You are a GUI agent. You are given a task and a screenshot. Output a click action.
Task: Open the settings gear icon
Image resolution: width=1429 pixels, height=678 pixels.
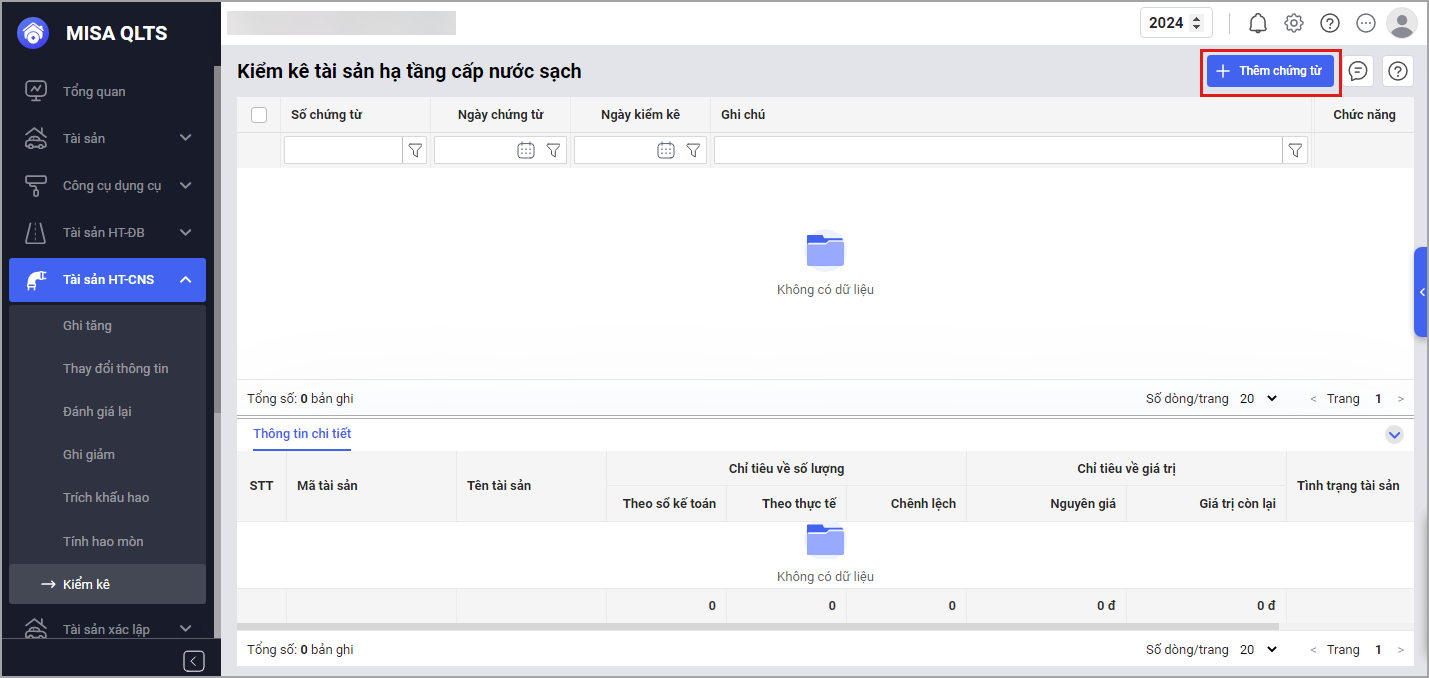(1294, 23)
